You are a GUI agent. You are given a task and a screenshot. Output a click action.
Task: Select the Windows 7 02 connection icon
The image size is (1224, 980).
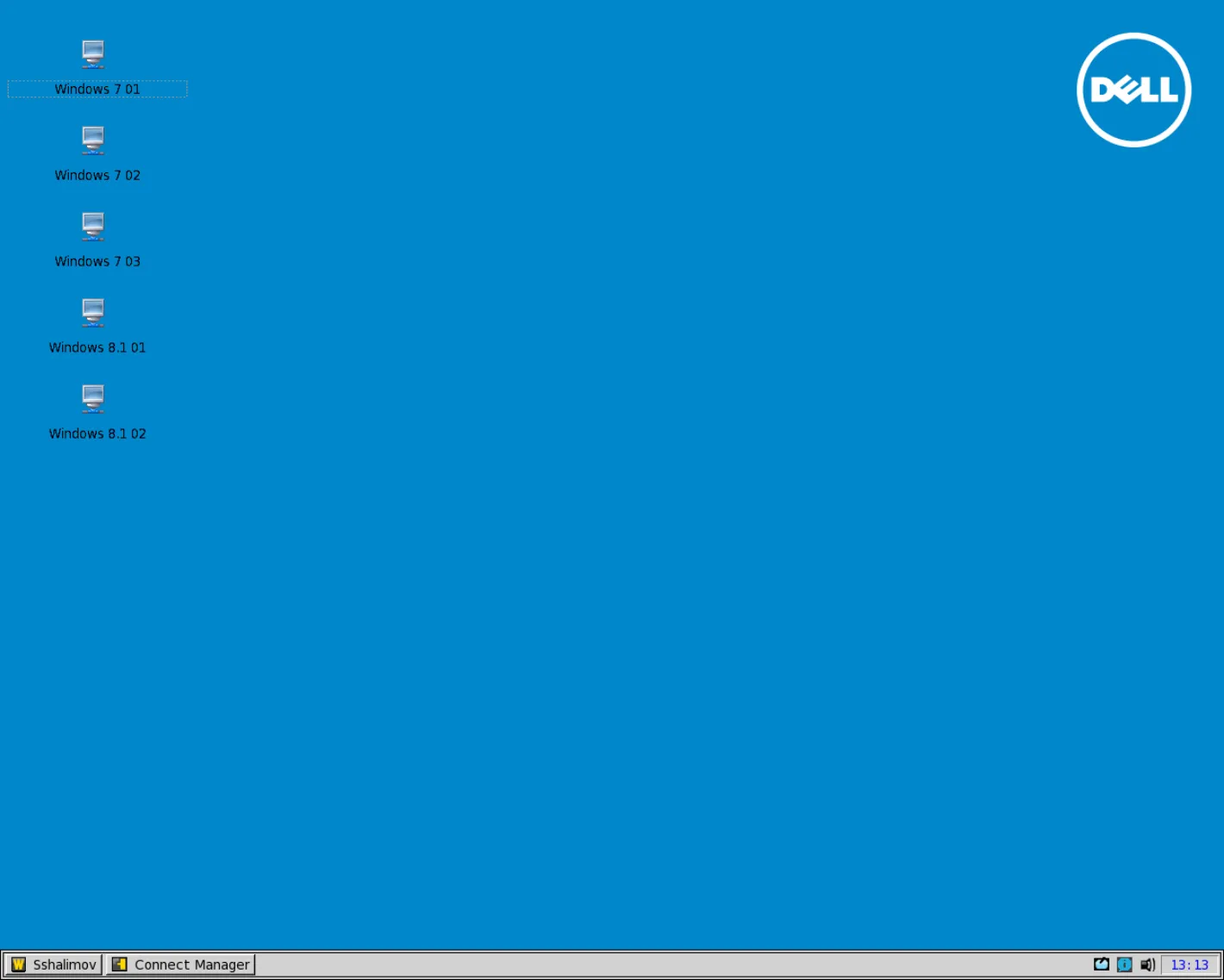[x=93, y=140]
